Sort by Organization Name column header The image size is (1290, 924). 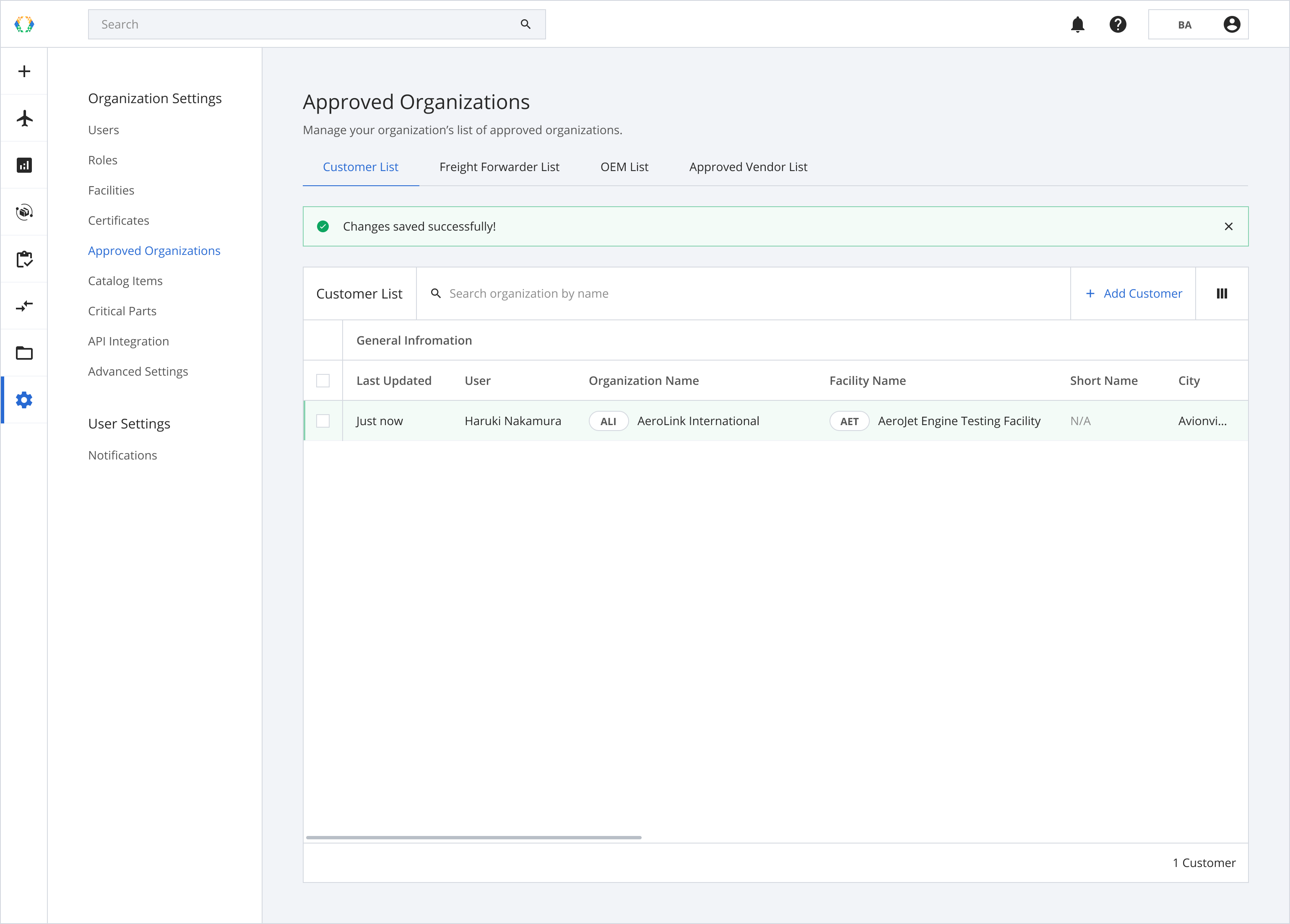coord(643,380)
